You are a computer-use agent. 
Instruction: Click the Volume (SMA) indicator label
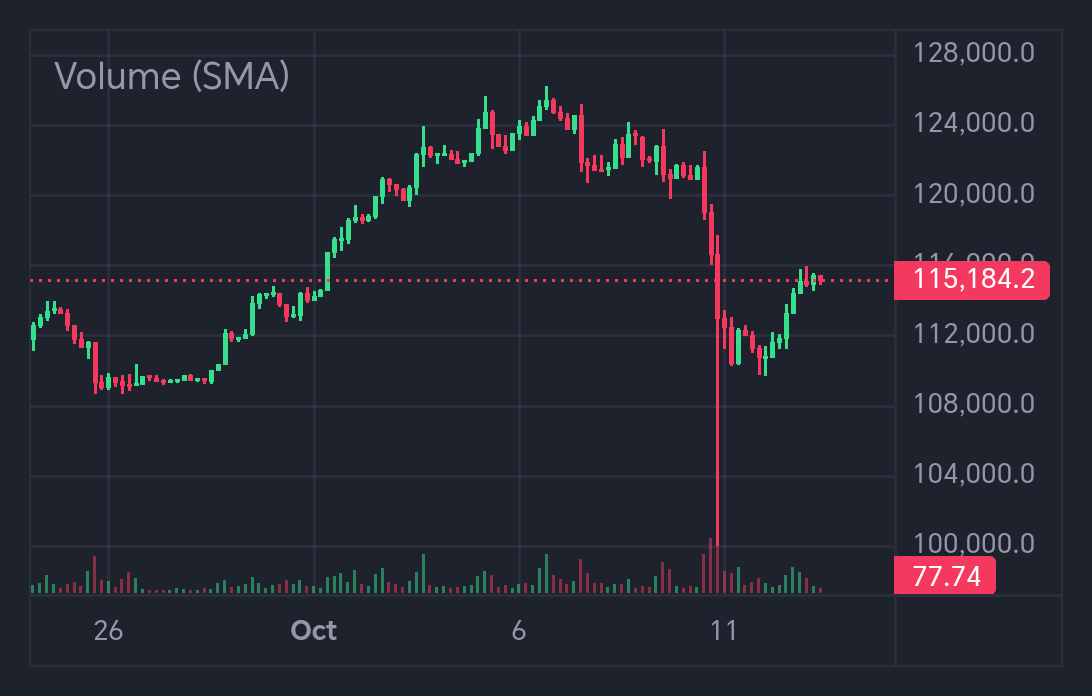[x=172, y=76]
